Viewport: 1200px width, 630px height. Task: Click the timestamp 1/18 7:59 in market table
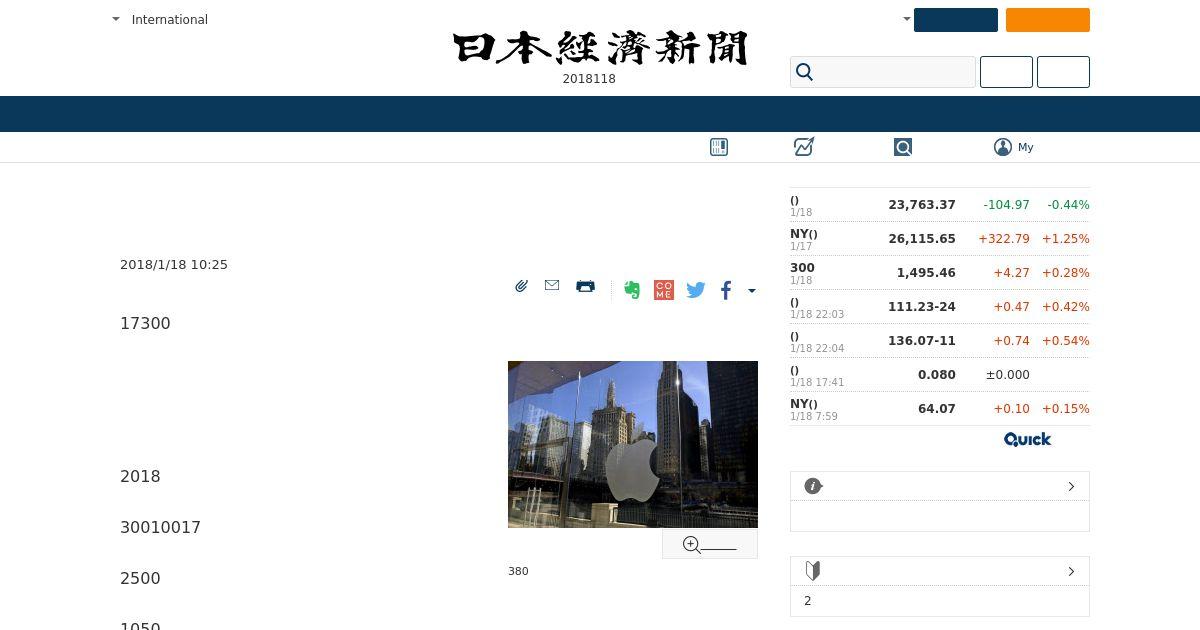tap(814, 416)
